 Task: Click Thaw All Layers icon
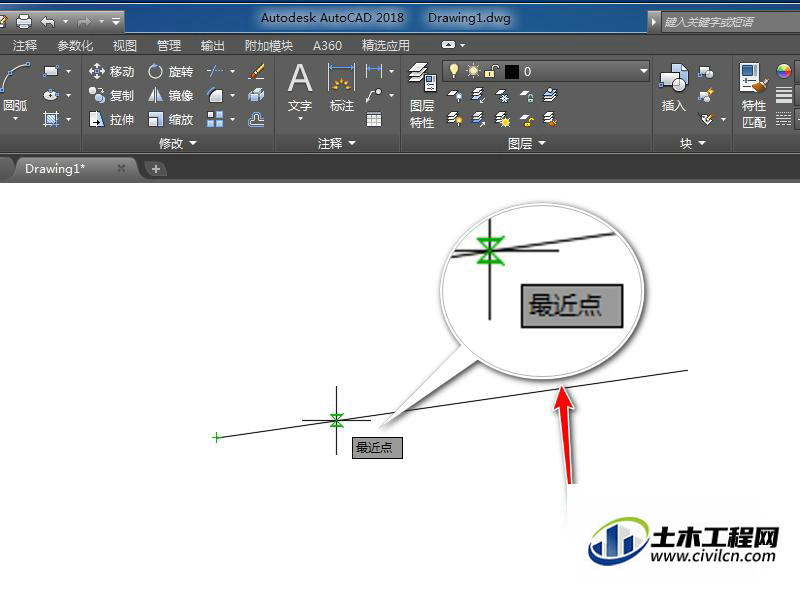pyautogui.click(x=503, y=119)
